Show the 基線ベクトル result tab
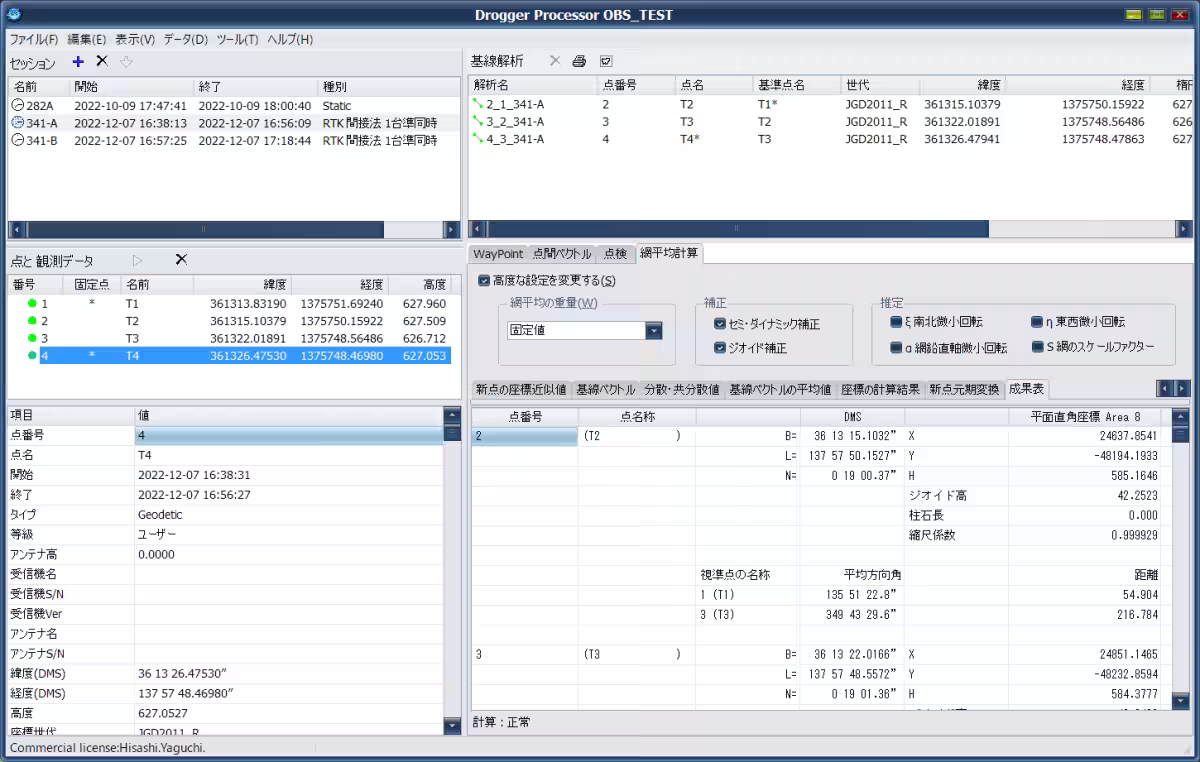The image size is (1200, 762). point(606,389)
